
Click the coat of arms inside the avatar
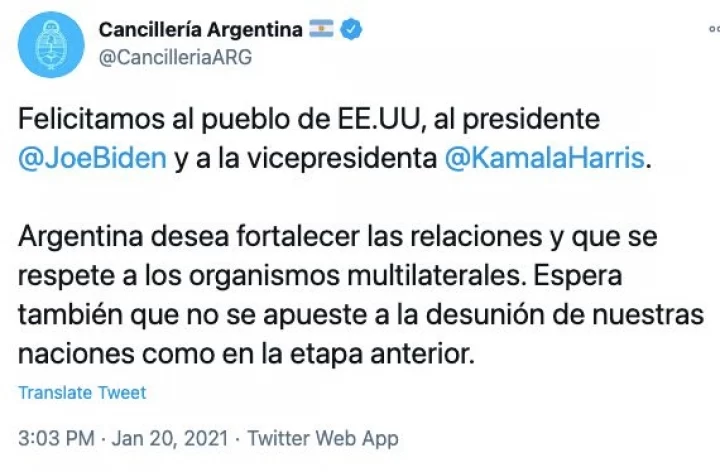51,45
